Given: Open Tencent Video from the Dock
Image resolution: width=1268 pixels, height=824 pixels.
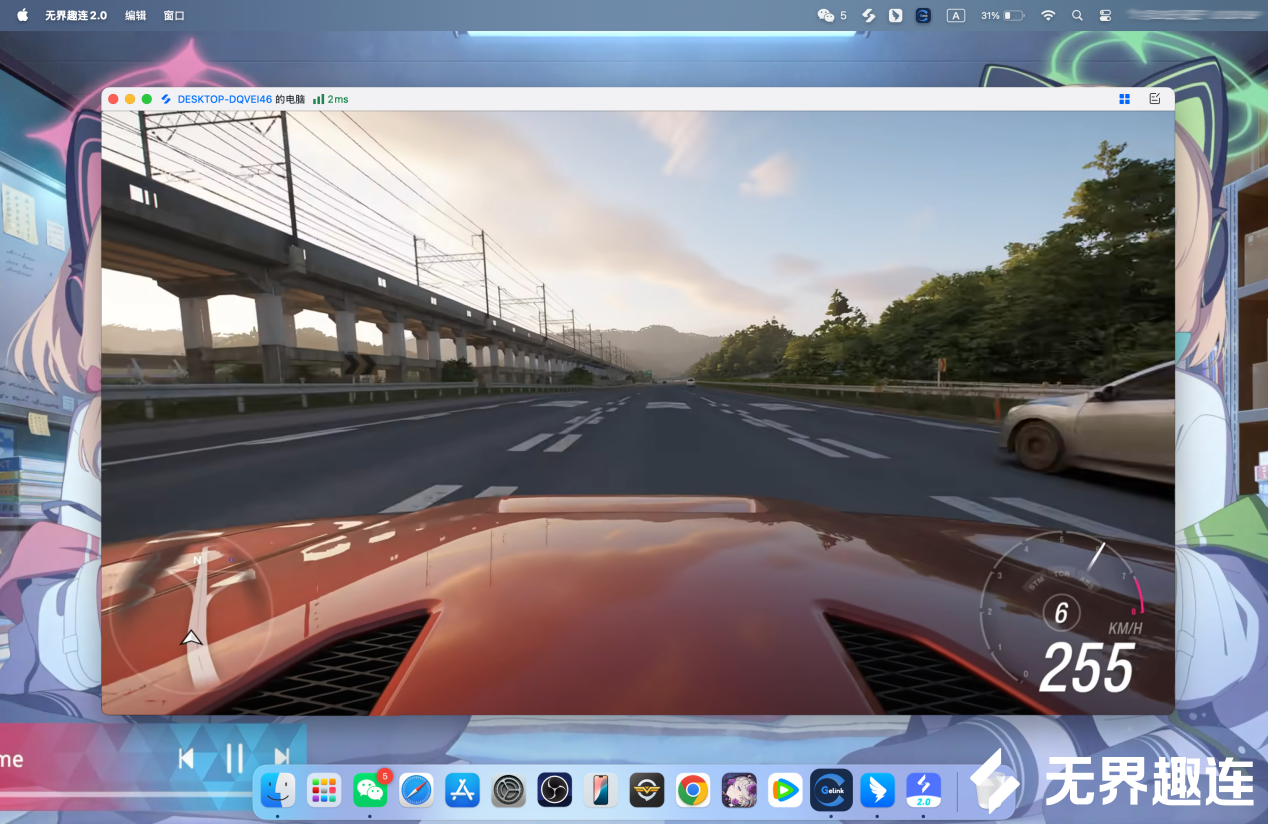Looking at the screenshot, I should click(785, 790).
